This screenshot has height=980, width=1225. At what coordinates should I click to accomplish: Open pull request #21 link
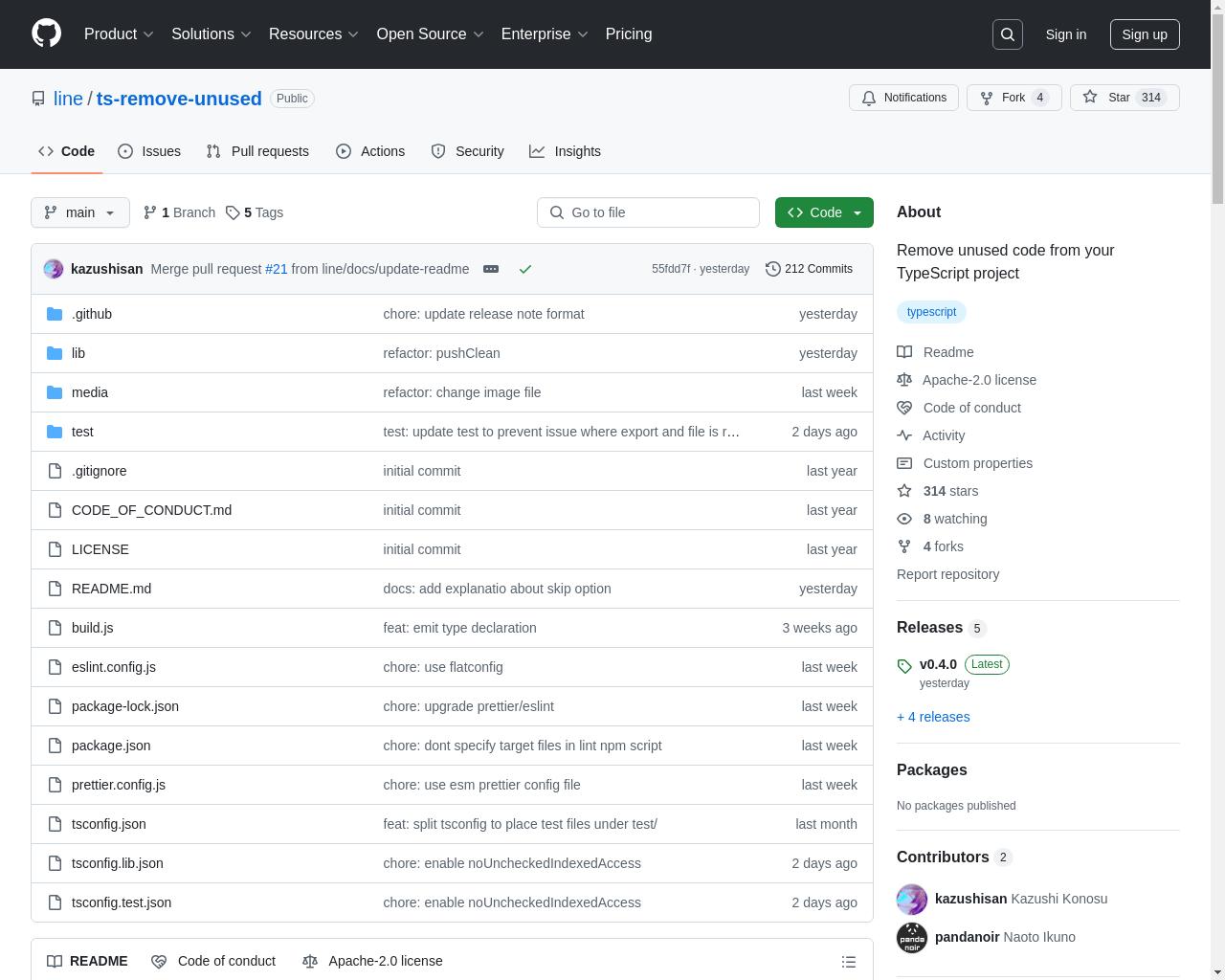[x=276, y=269]
